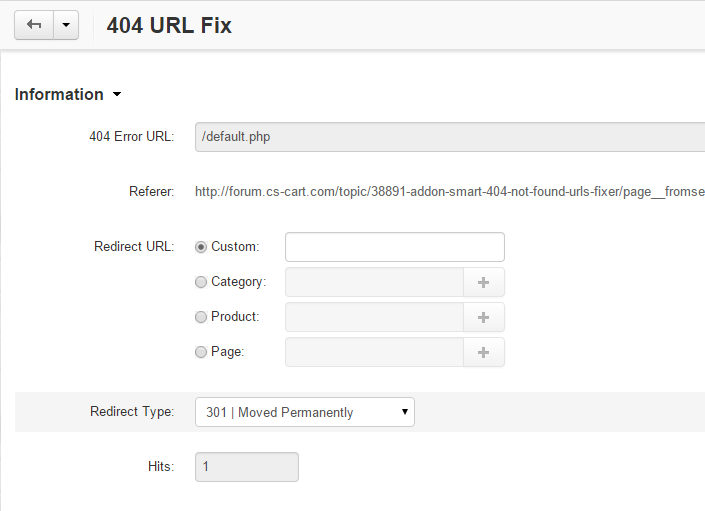Click the Page picker field
705x511 pixels.
click(x=374, y=352)
